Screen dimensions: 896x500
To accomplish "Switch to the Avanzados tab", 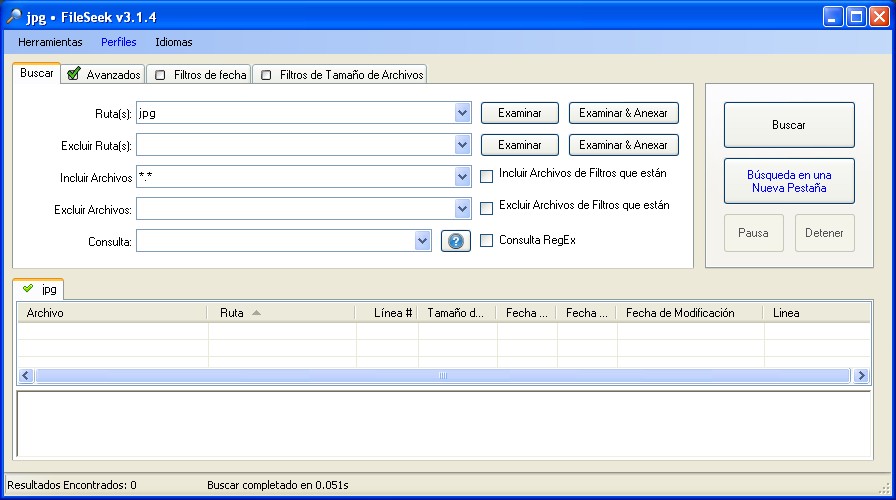I will [103, 74].
